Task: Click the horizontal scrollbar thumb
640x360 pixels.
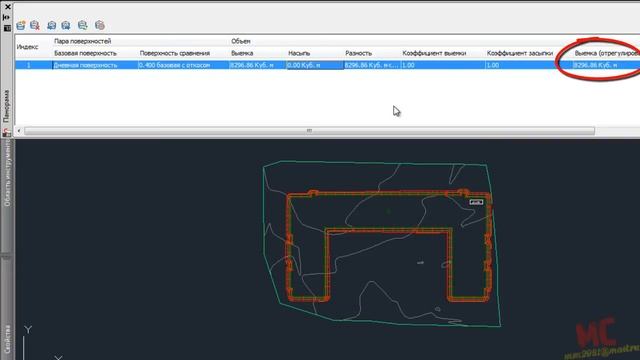Action: 309,131
